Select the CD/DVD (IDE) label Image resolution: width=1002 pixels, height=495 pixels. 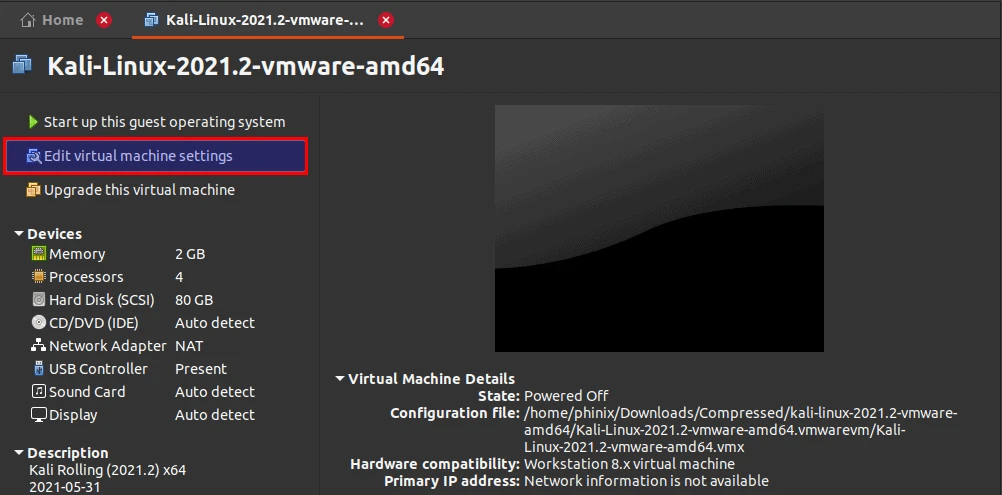pyautogui.click(x=94, y=323)
